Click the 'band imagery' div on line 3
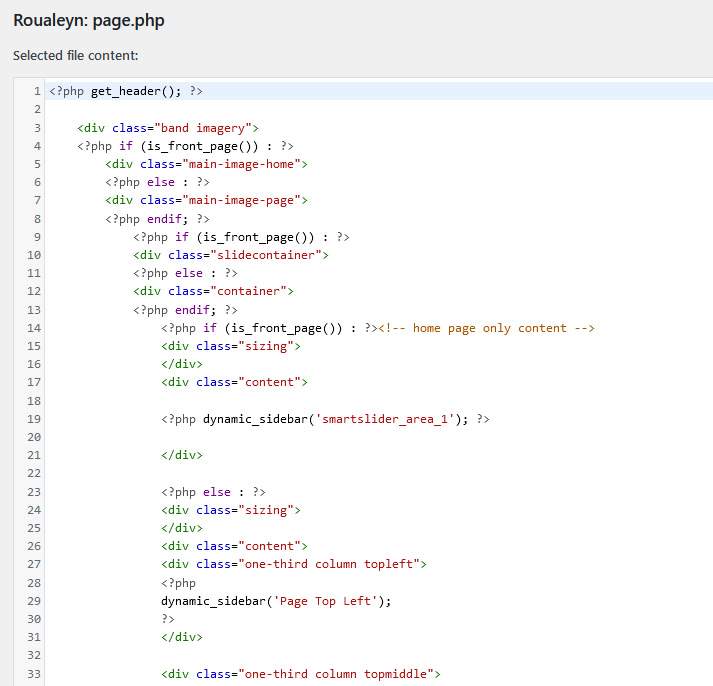The height and width of the screenshot is (686, 713). tap(168, 128)
